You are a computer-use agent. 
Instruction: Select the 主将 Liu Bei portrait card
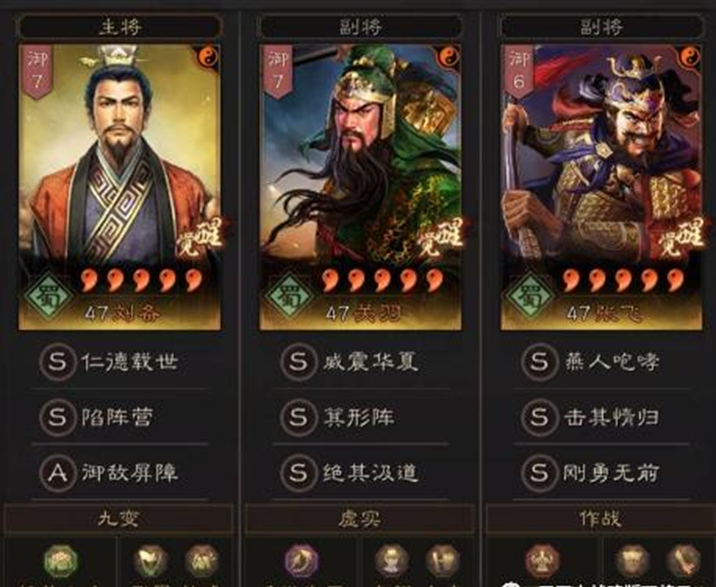click(120, 187)
